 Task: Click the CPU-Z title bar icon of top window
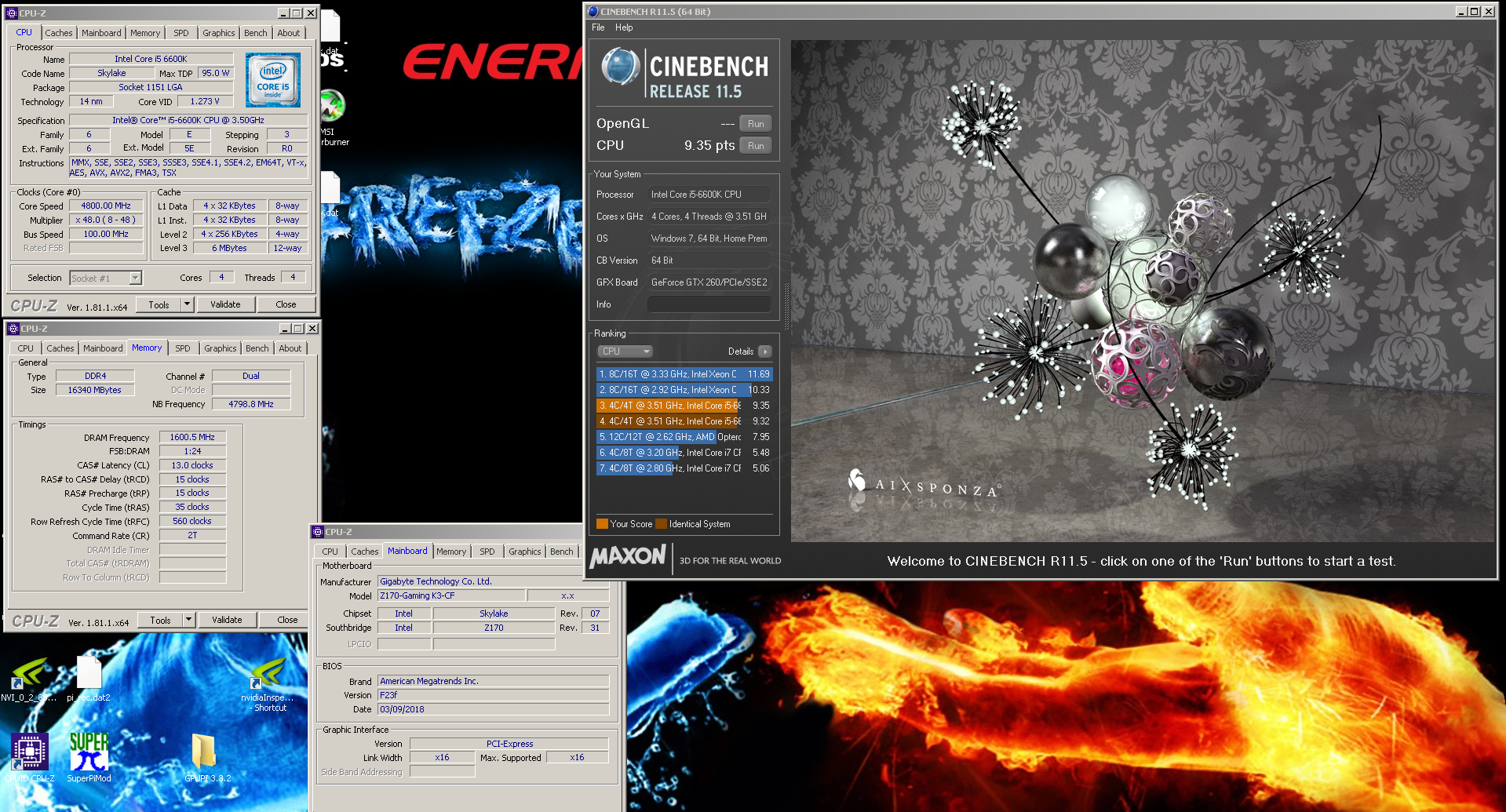coord(11,13)
